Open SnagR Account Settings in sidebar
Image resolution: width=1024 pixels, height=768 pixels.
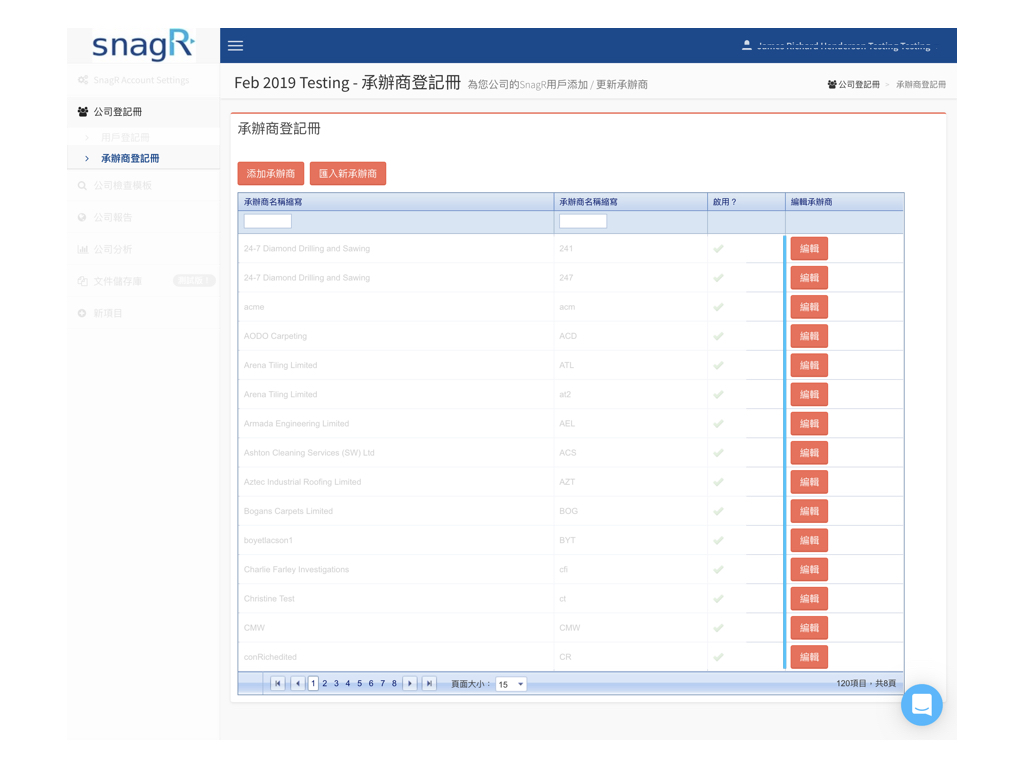(141, 80)
